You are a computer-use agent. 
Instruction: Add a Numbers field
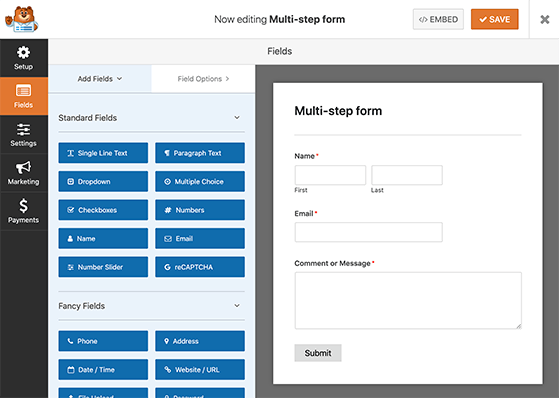pyautogui.click(x=200, y=210)
